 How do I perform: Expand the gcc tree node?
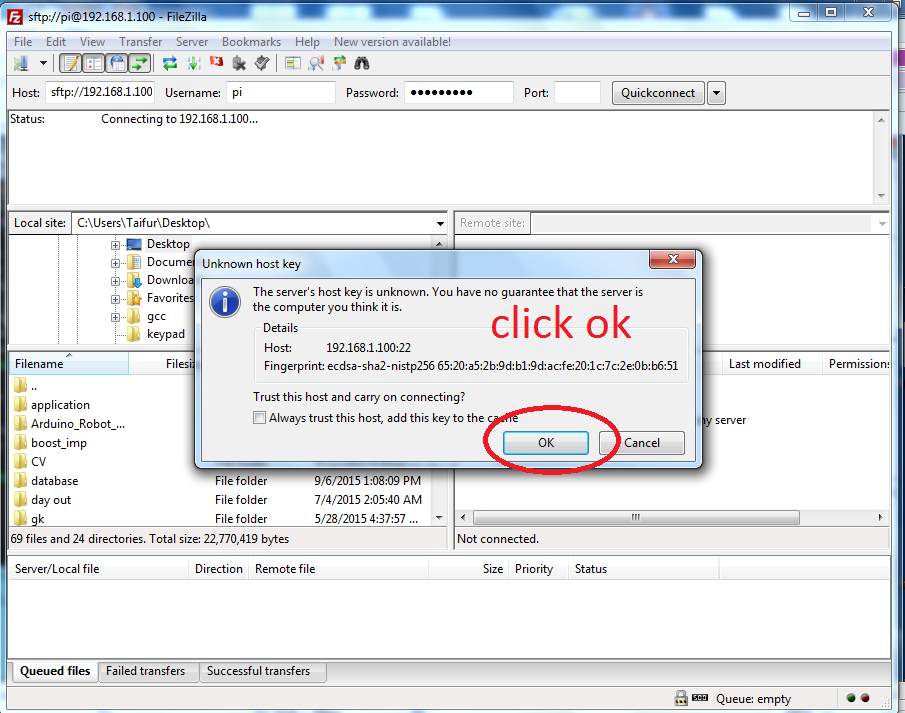point(115,317)
